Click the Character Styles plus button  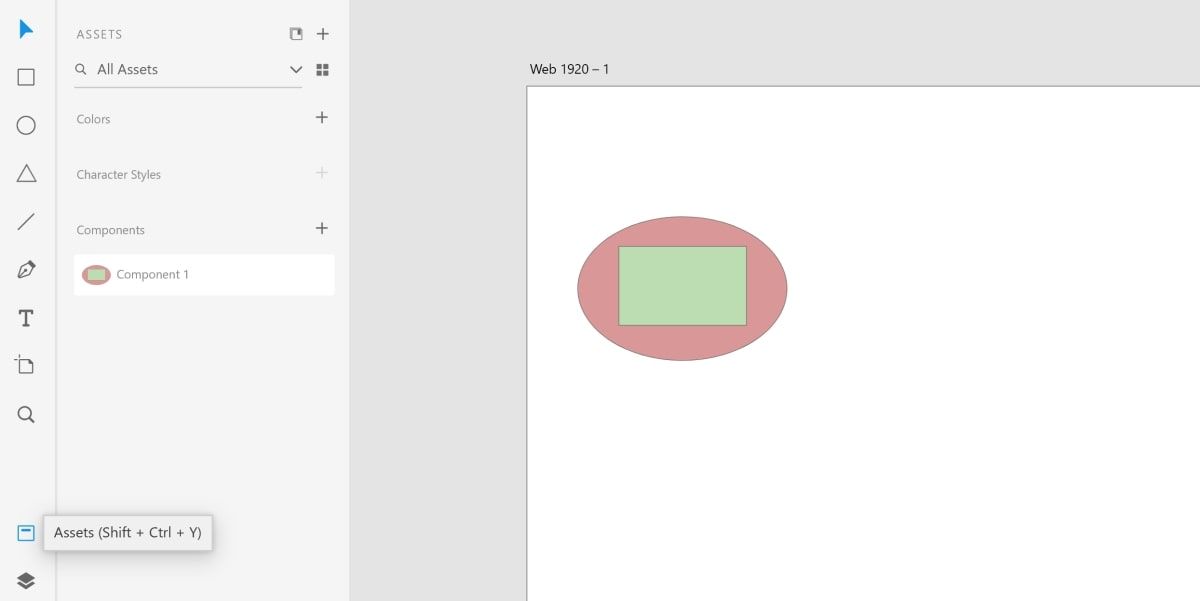[x=322, y=173]
